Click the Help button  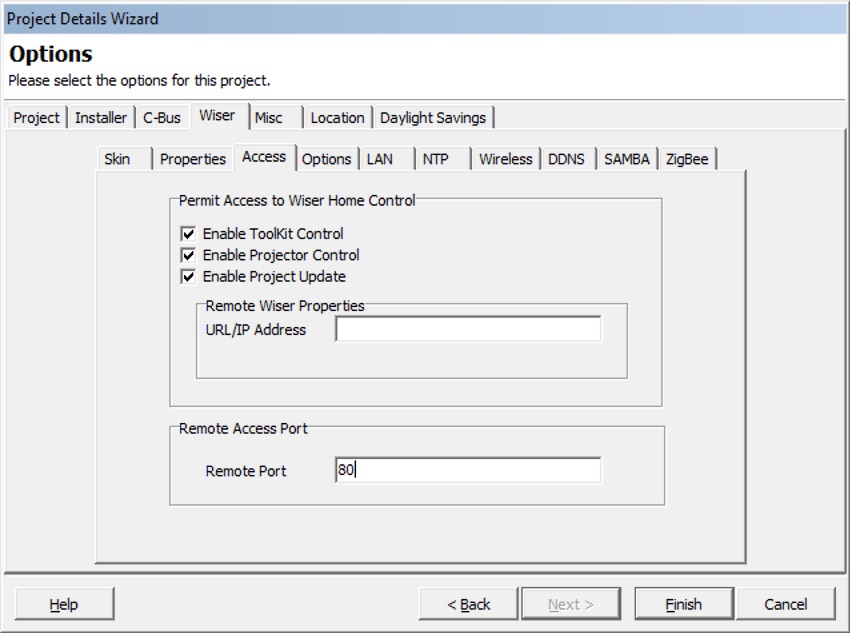click(65, 604)
